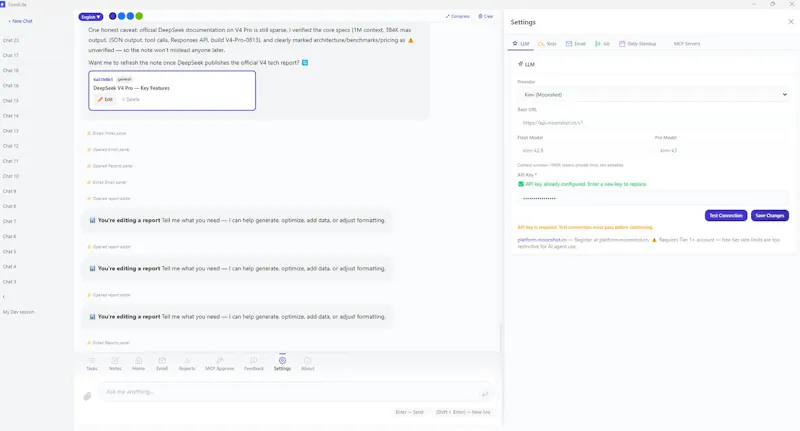Open the note ID link on the note card
The image size is (800, 431).
coord(103,80)
